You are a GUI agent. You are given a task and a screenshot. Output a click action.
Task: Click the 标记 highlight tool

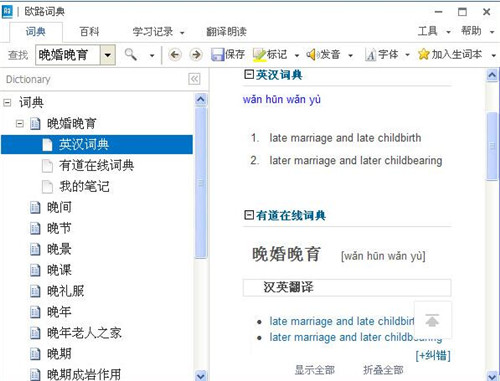tap(270, 54)
